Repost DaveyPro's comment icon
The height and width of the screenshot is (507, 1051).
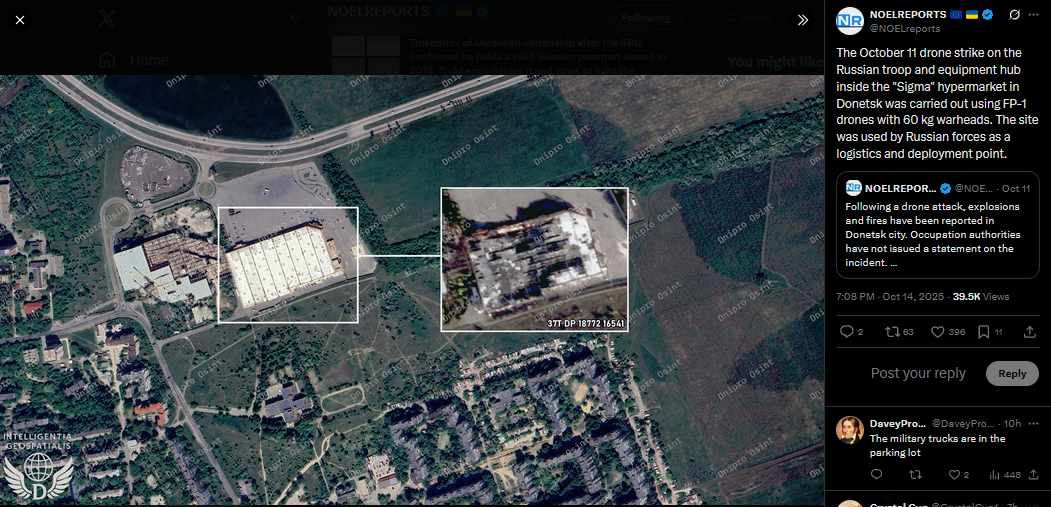pyautogui.click(x=915, y=474)
